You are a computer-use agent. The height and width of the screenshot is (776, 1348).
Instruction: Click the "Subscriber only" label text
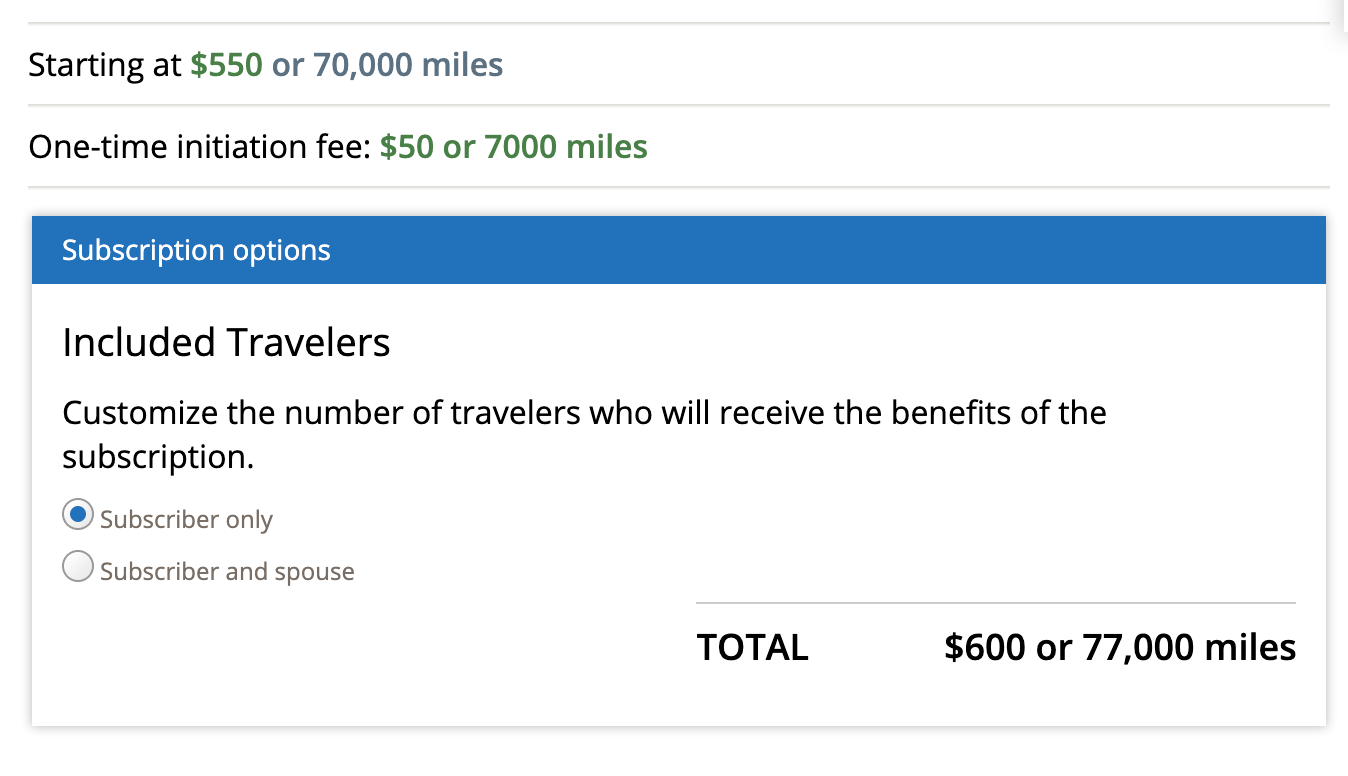[186, 520]
